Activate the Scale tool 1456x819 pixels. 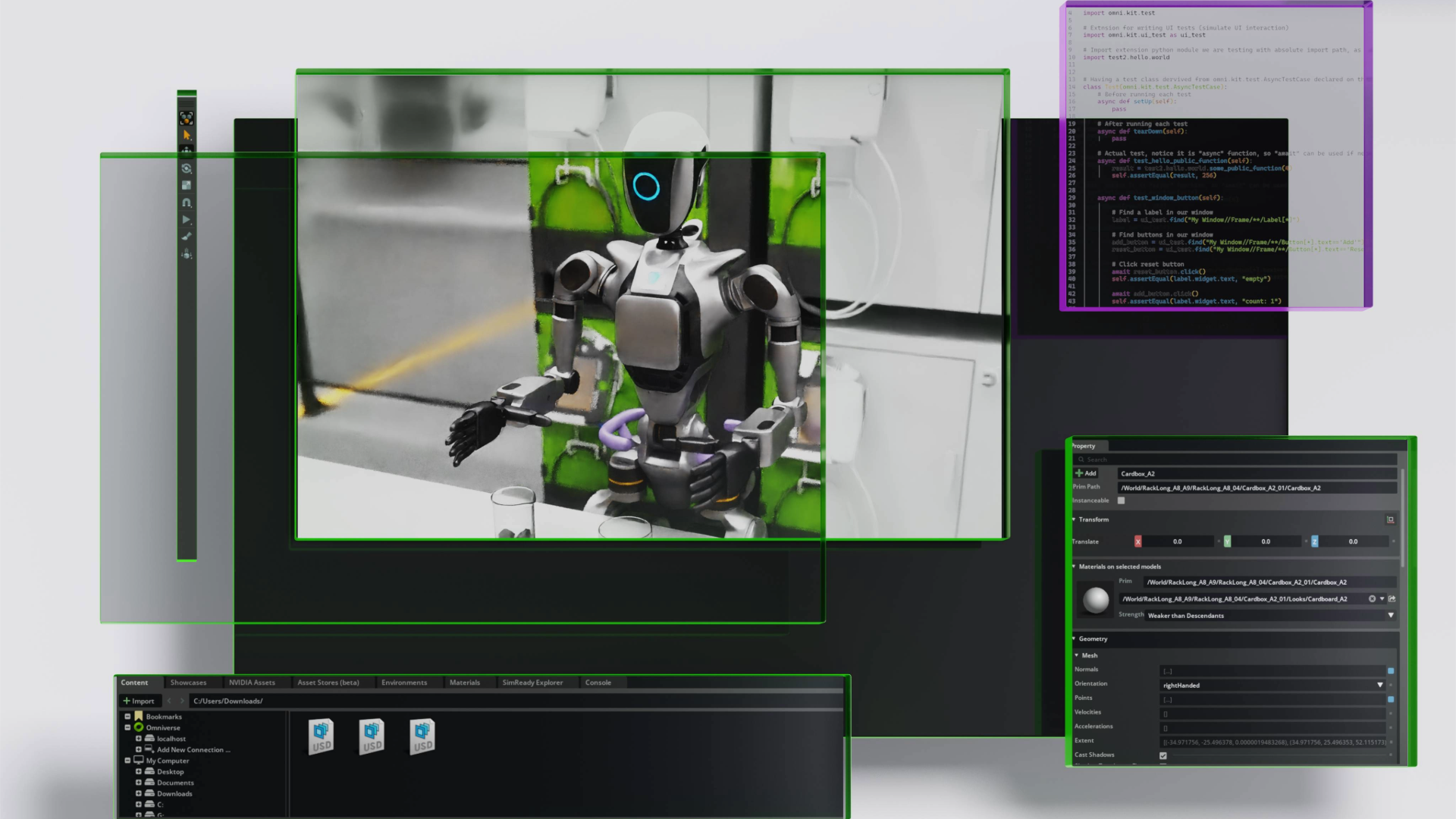pos(187,185)
